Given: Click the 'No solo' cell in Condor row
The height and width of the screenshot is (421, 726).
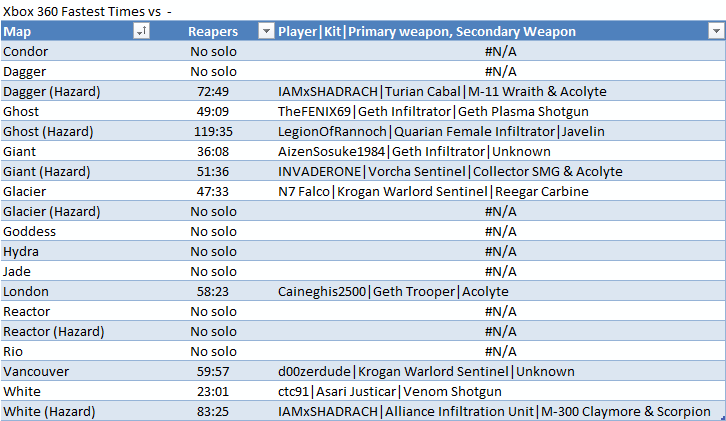Looking at the screenshot, I should pos(213,51).
